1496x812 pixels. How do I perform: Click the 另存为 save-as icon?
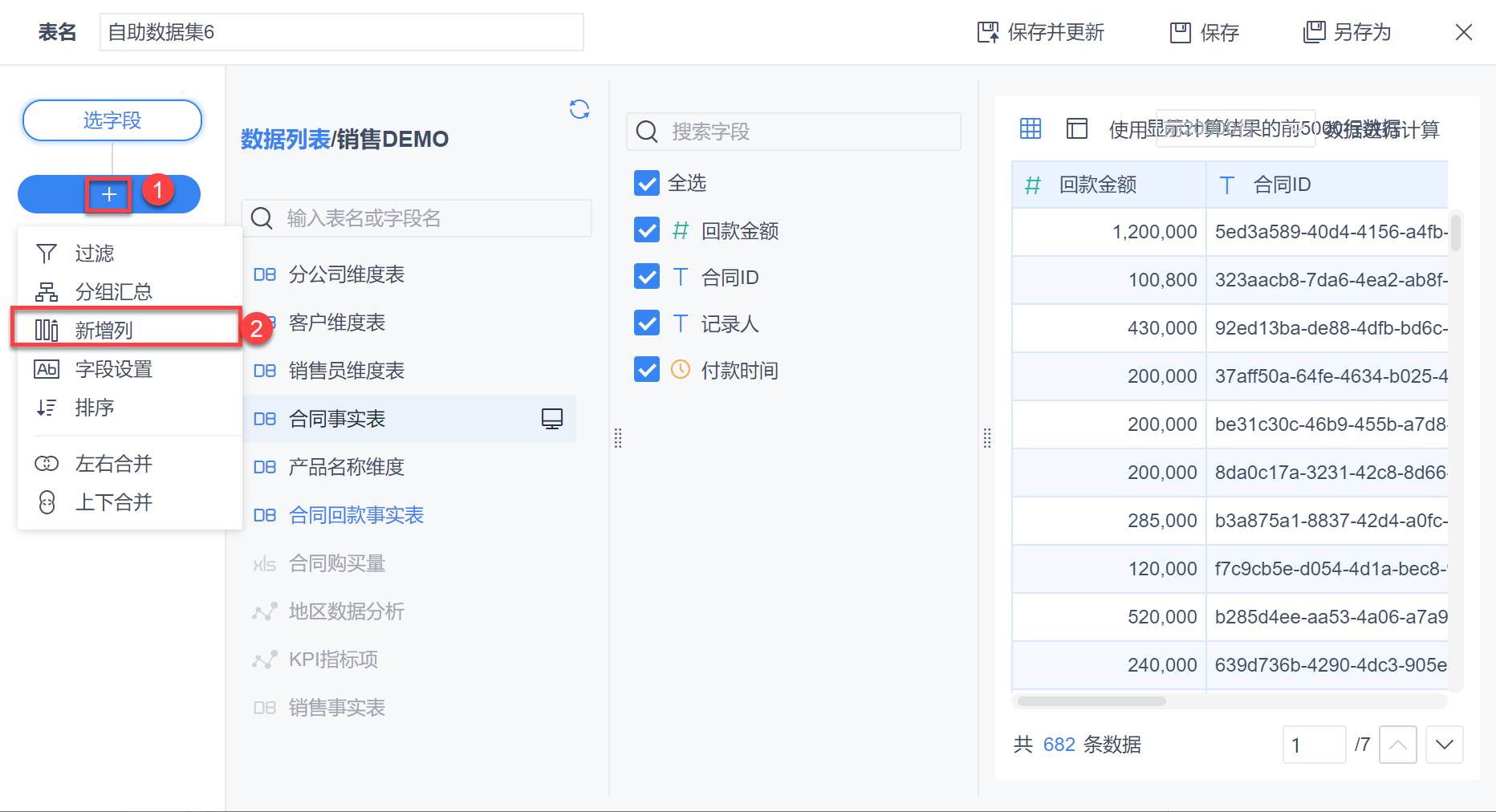pos(1314,32)
